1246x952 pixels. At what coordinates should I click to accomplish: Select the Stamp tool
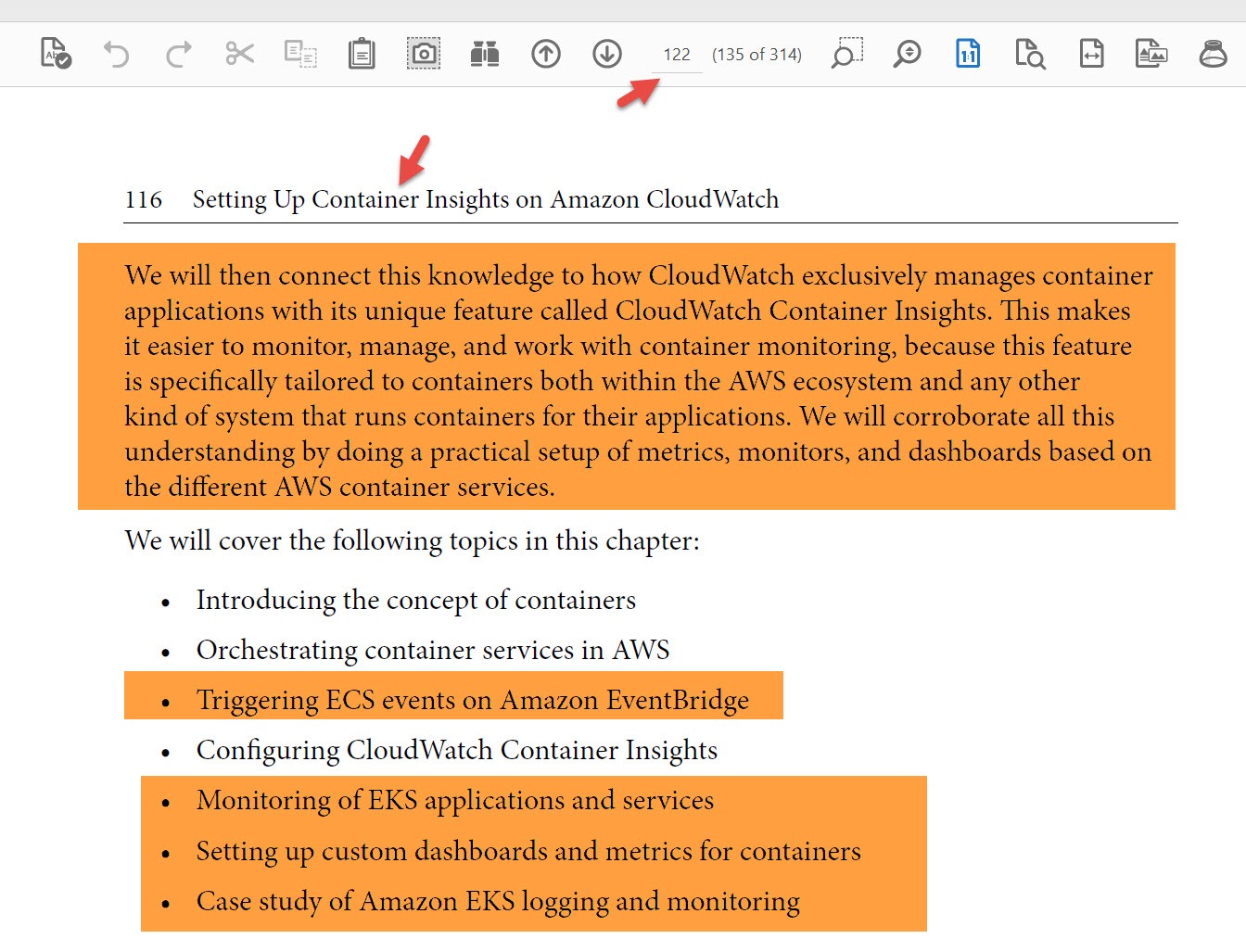tap(1213, 54)
